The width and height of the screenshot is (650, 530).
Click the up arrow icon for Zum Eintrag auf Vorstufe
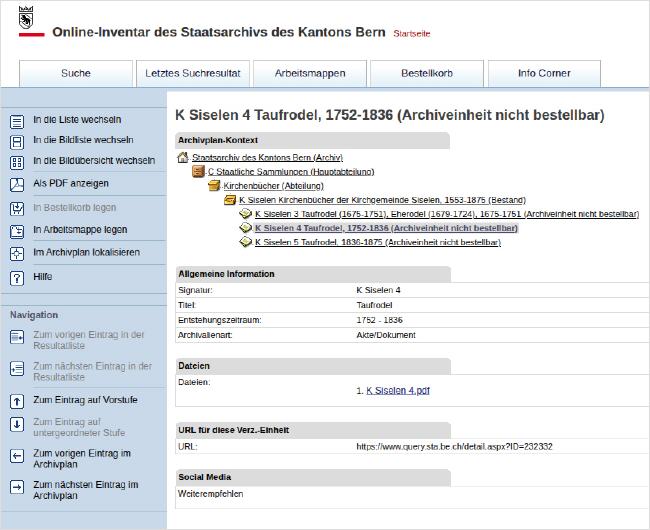tap(17, 401)
